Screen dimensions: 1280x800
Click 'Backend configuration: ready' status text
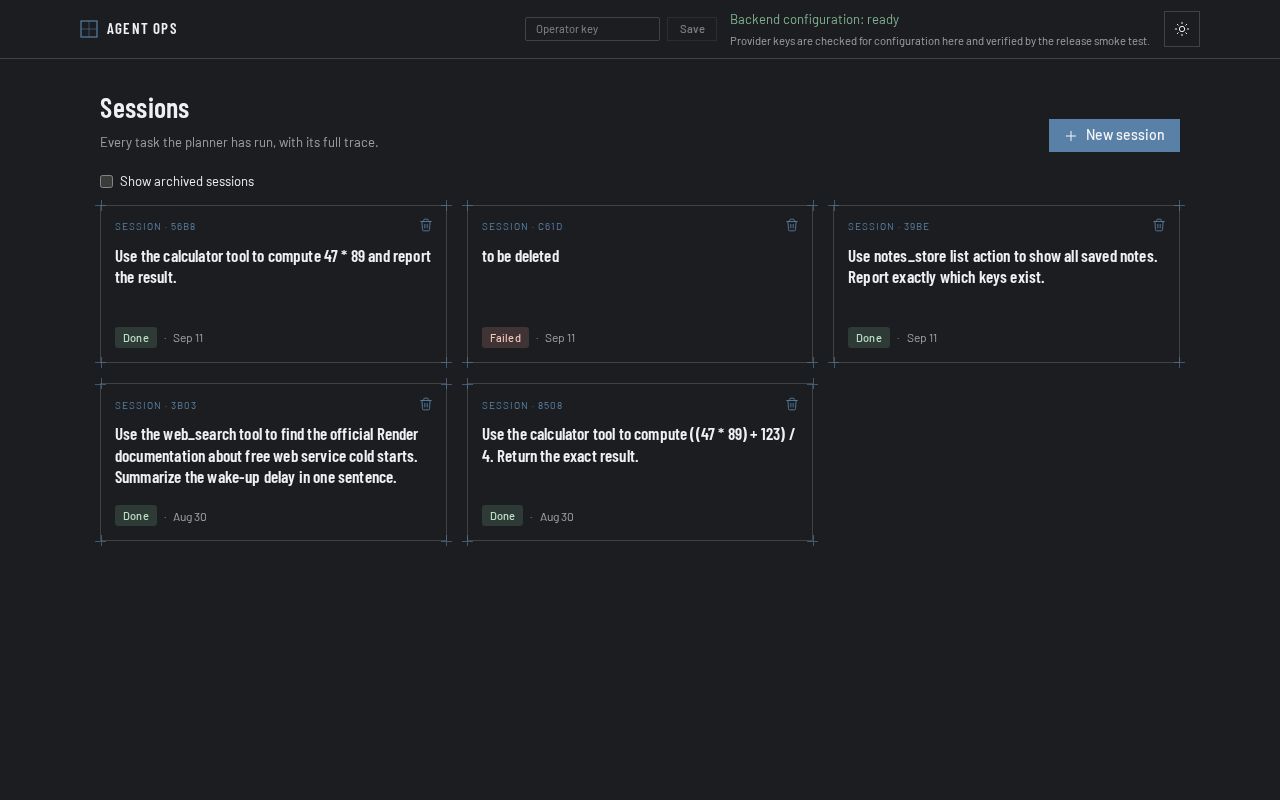(814, 19)
